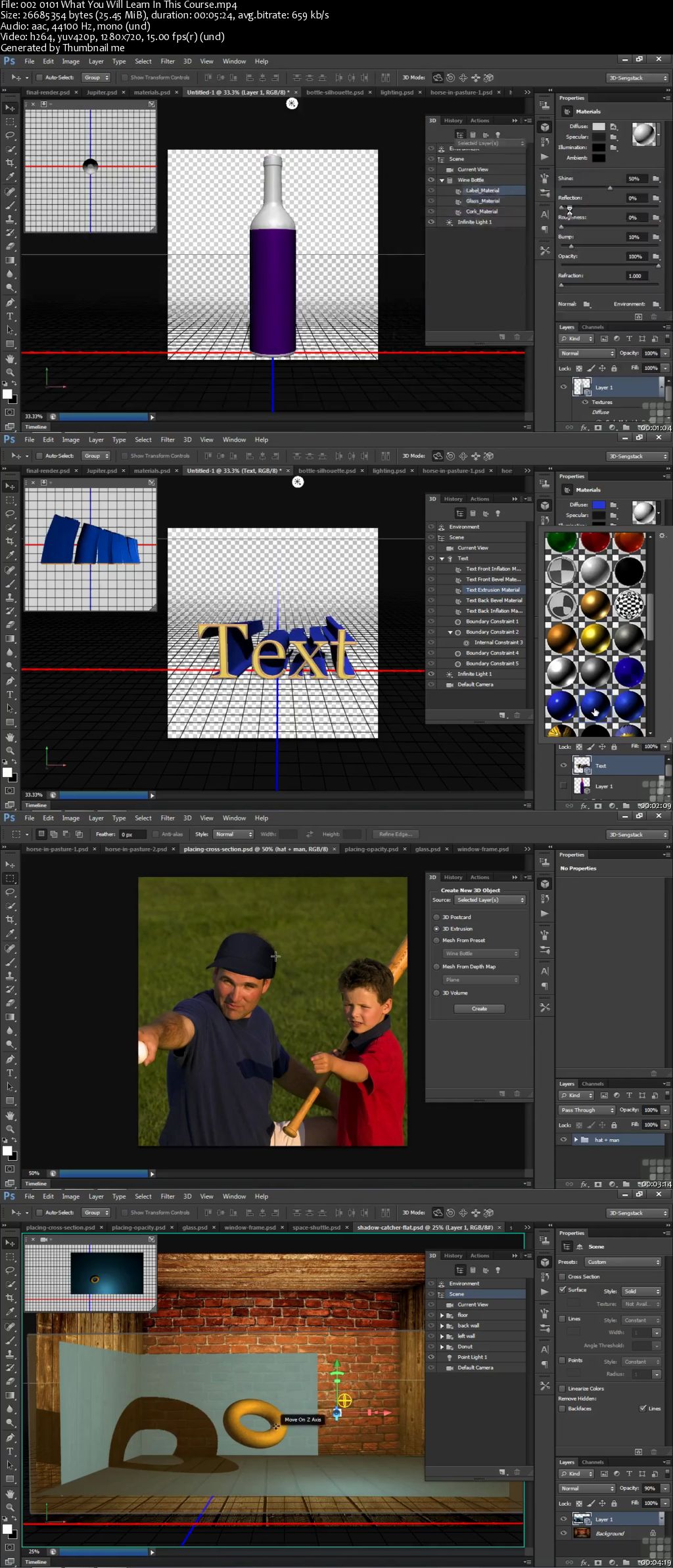
Task: Open the Surface Style 'Solid' dropdown
Action: 641,1291
